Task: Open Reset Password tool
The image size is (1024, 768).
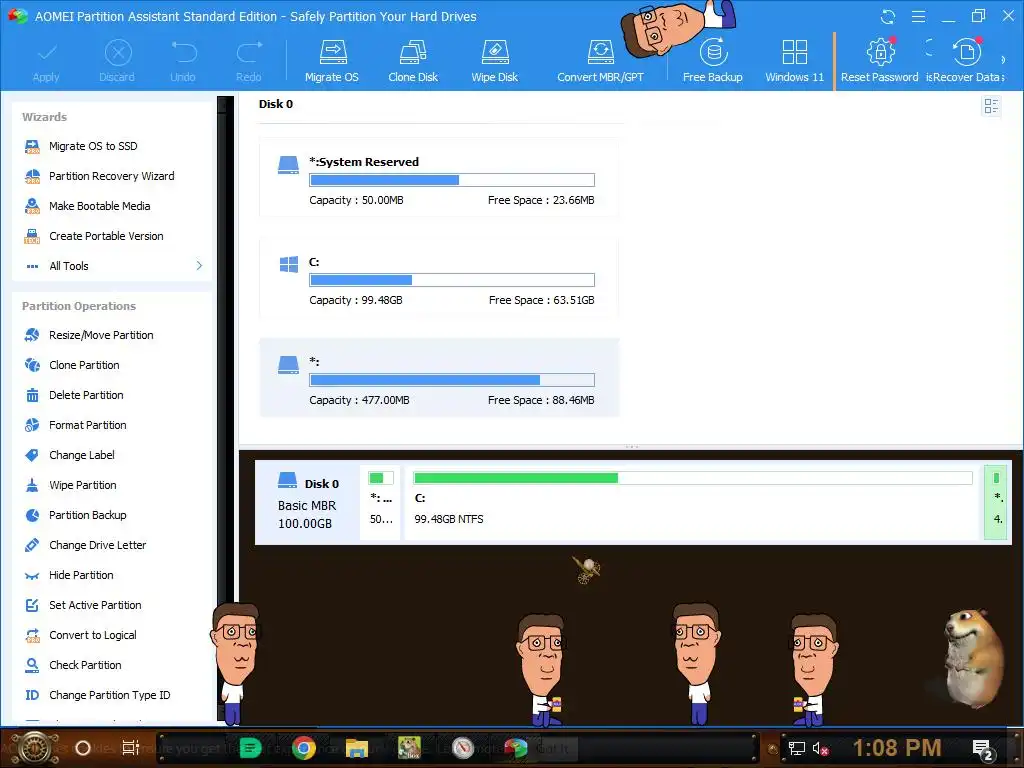Action: tap(879, 61)
